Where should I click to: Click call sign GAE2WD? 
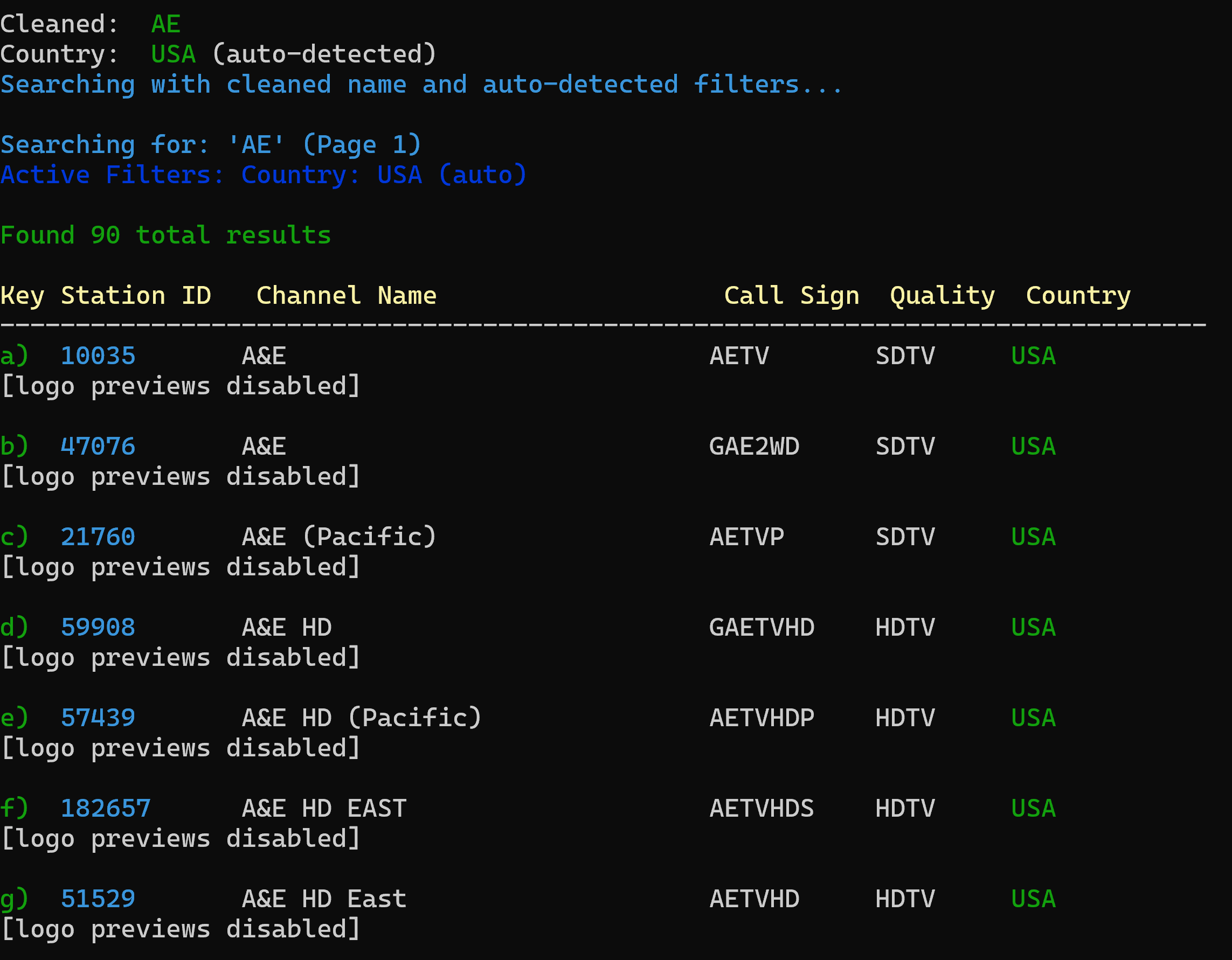click(754, 446)
